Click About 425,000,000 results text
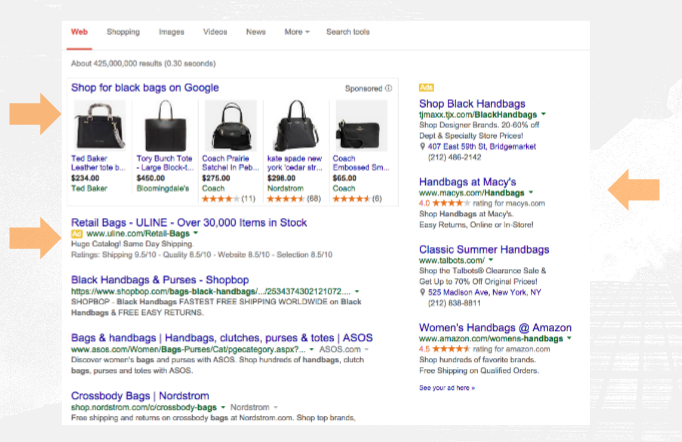Screen dimensions: 682x442 [x=144, y=64]
